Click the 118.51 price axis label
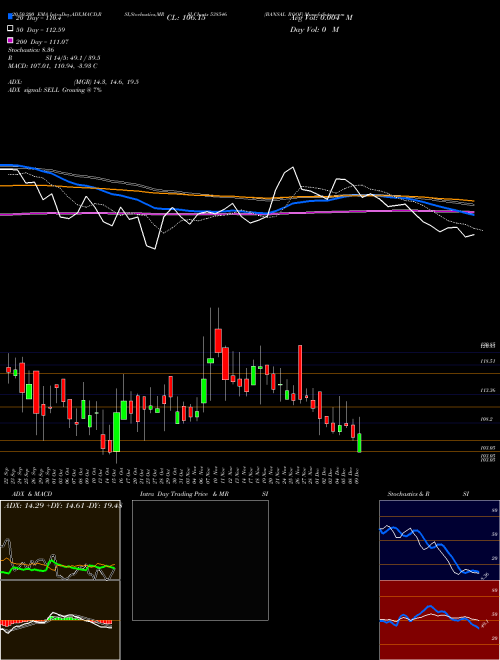 pyautogui.click(x=487, y=361)
